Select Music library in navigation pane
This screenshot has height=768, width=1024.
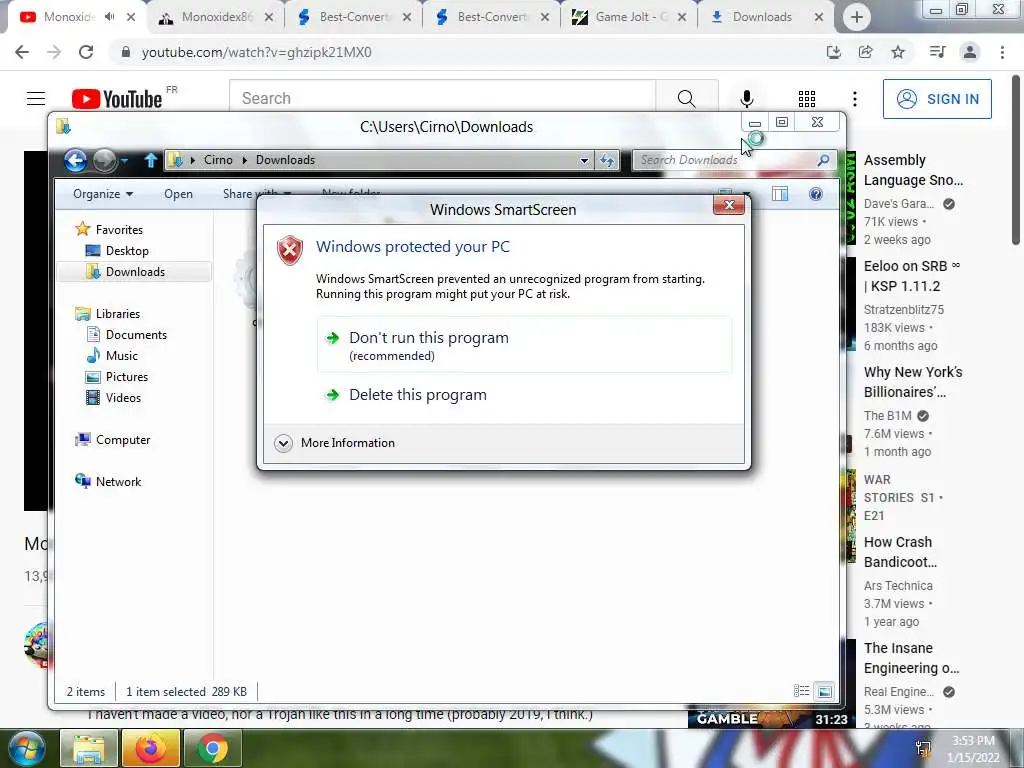121,356
